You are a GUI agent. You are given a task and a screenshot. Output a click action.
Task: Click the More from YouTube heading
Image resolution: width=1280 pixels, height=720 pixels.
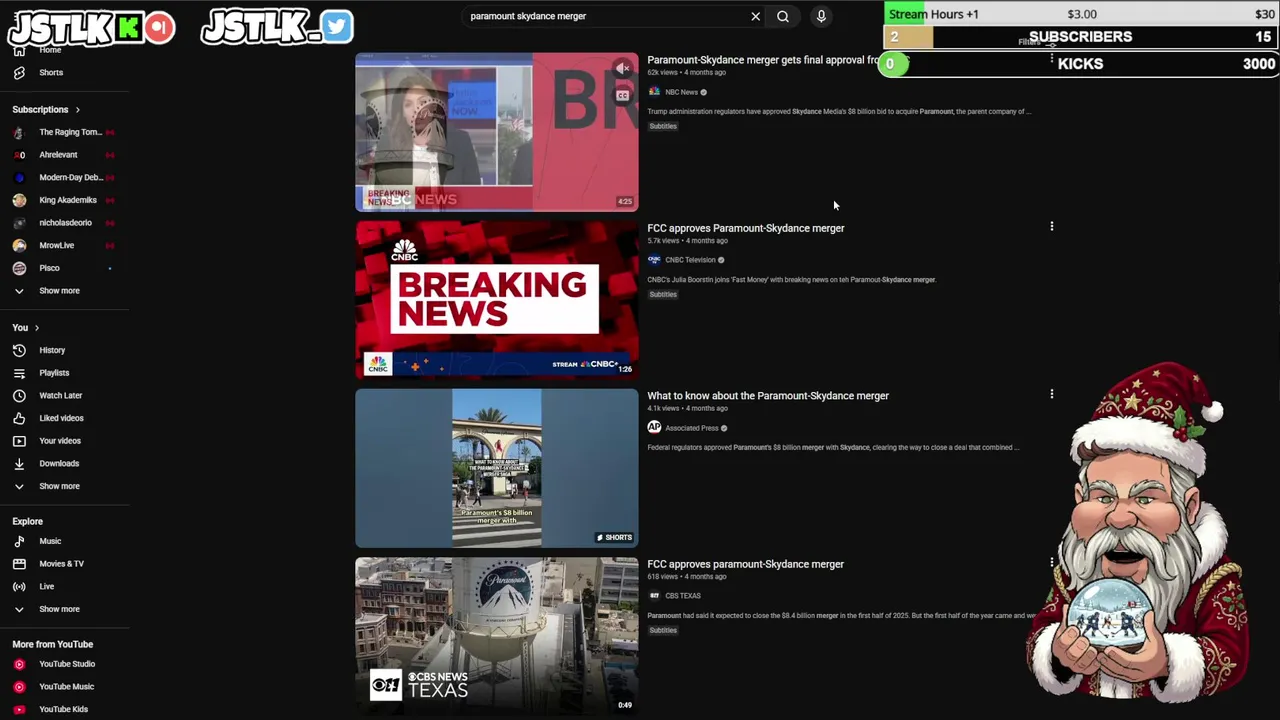point(52,644)
